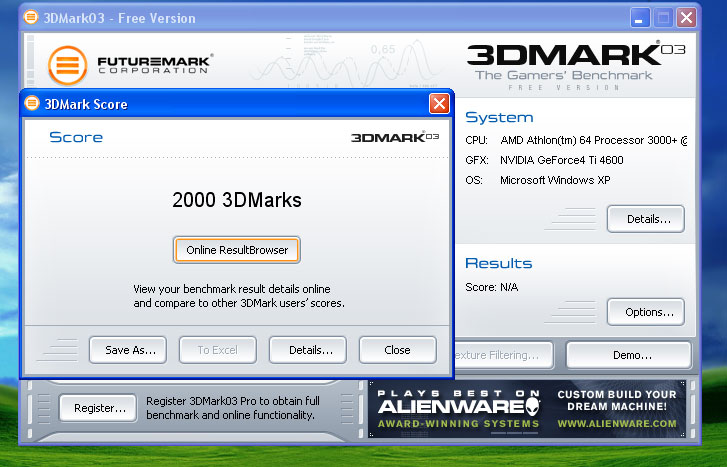The width and height of the screenshot is (727, 467).
Task: Click the small 3DMark03 logo in Score dialog
Action: tap(395, 137)
